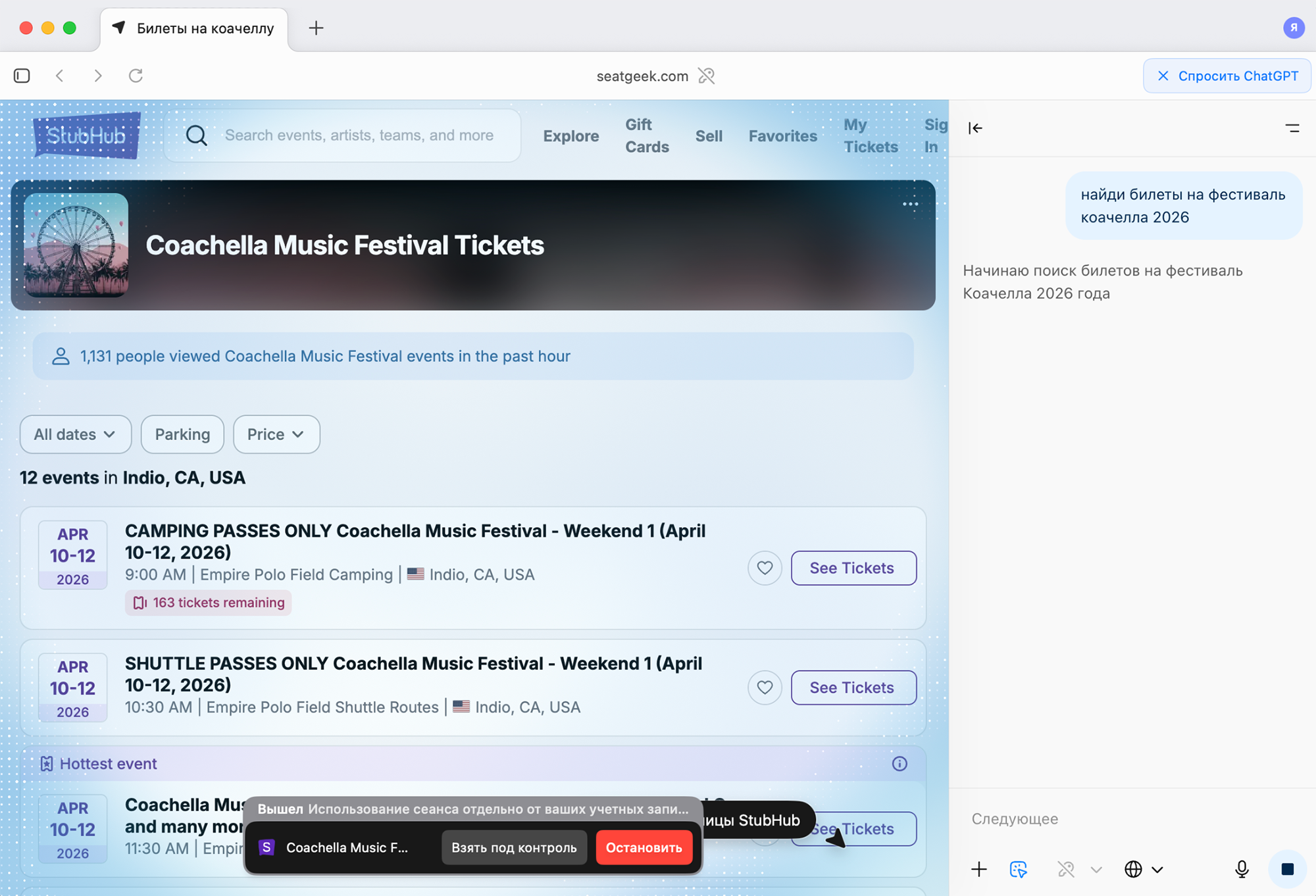This screenshot has height=896, width=1316.
Task: Collapse the ChatGPT side panel arrow
Action: [975, 128]
